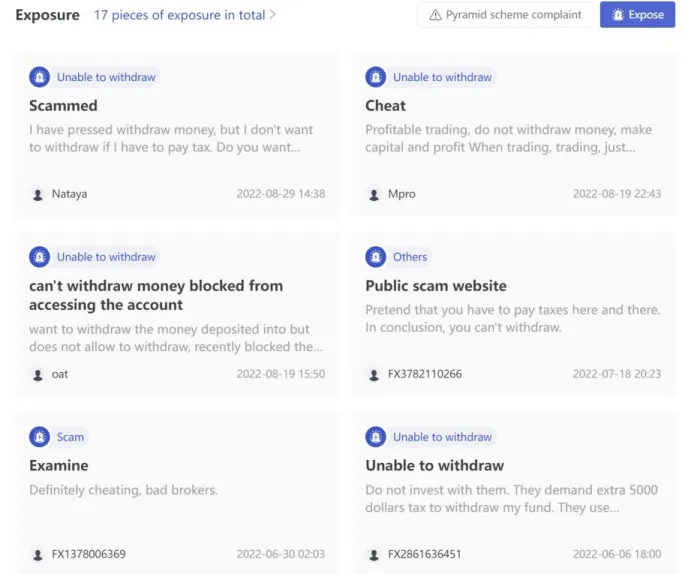Click the siren icon inside the Expose button

[x=618, y=15]
